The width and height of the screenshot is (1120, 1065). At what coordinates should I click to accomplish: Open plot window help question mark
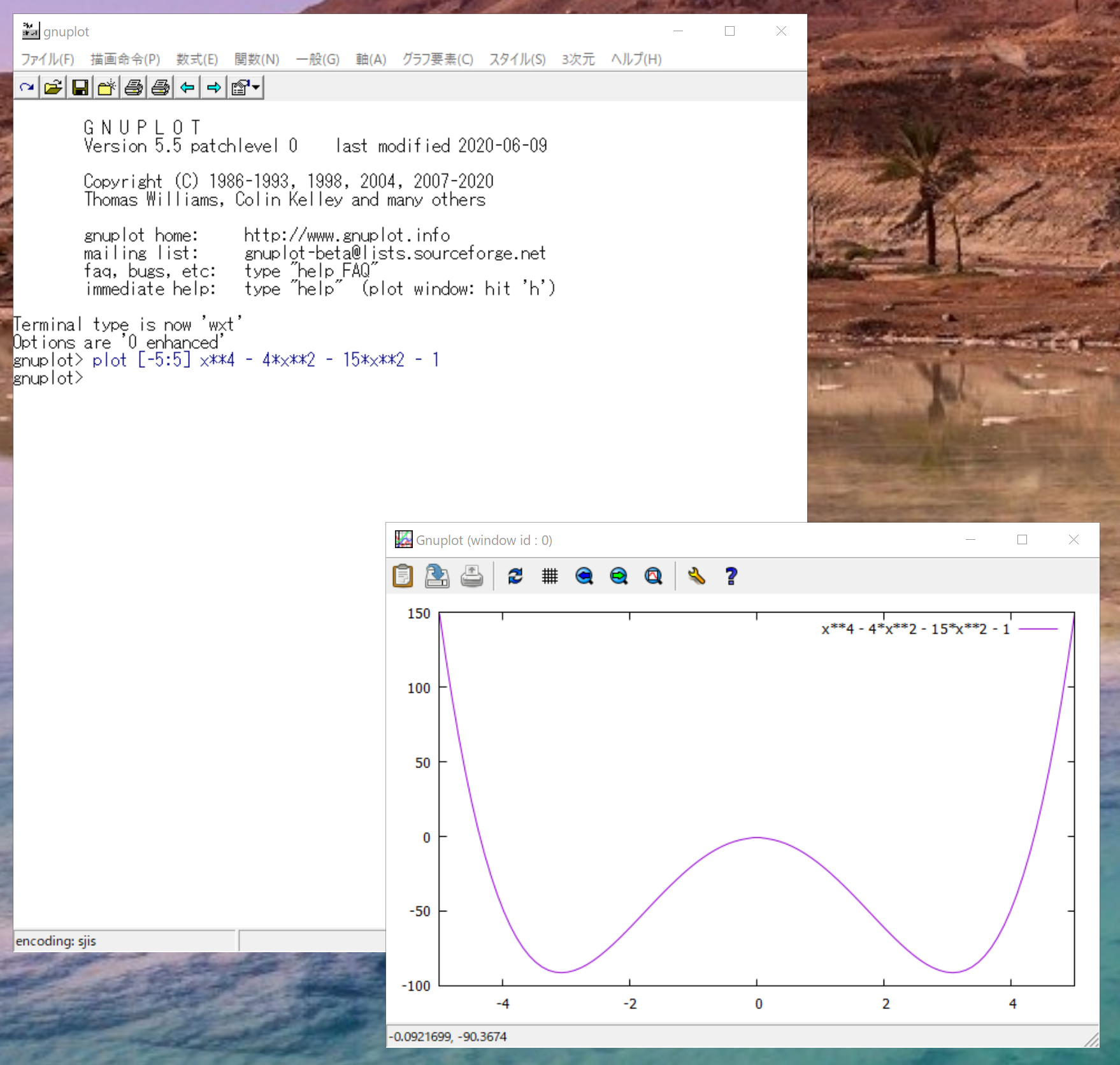pos(731,576)
